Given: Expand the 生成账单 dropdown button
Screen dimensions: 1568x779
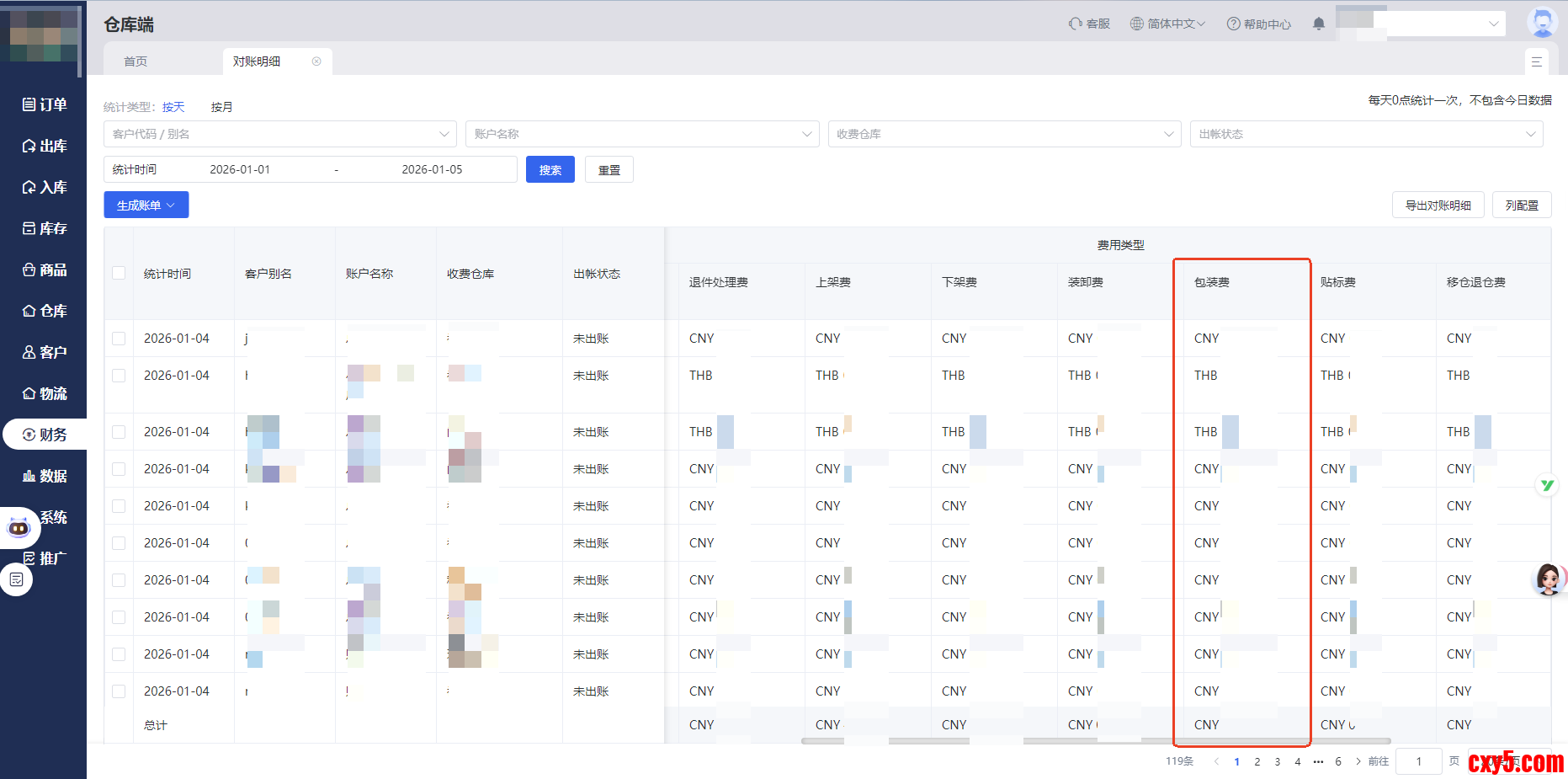Looking at the screenshot, I should tap(146, 205).
